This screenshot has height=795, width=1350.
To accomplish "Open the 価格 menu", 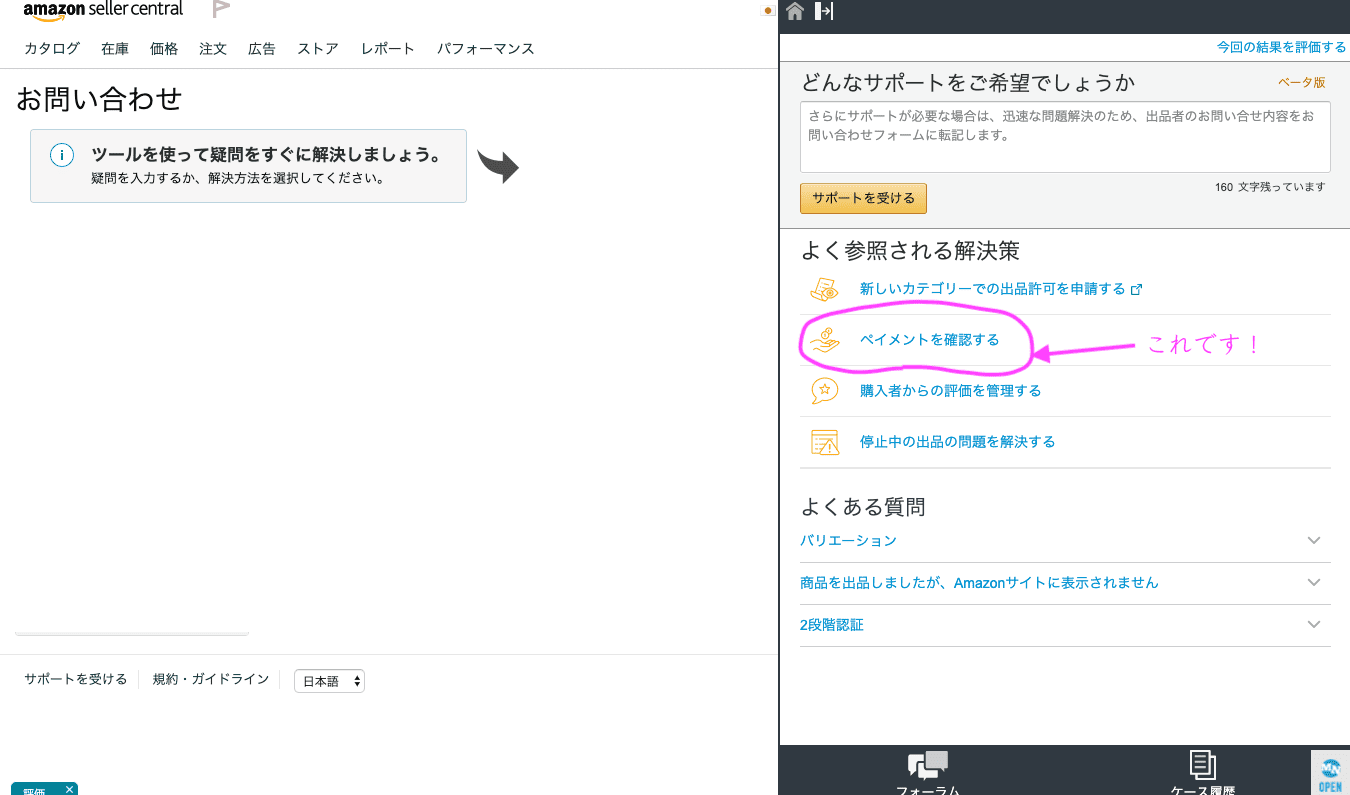I will (x=164, y=48).
